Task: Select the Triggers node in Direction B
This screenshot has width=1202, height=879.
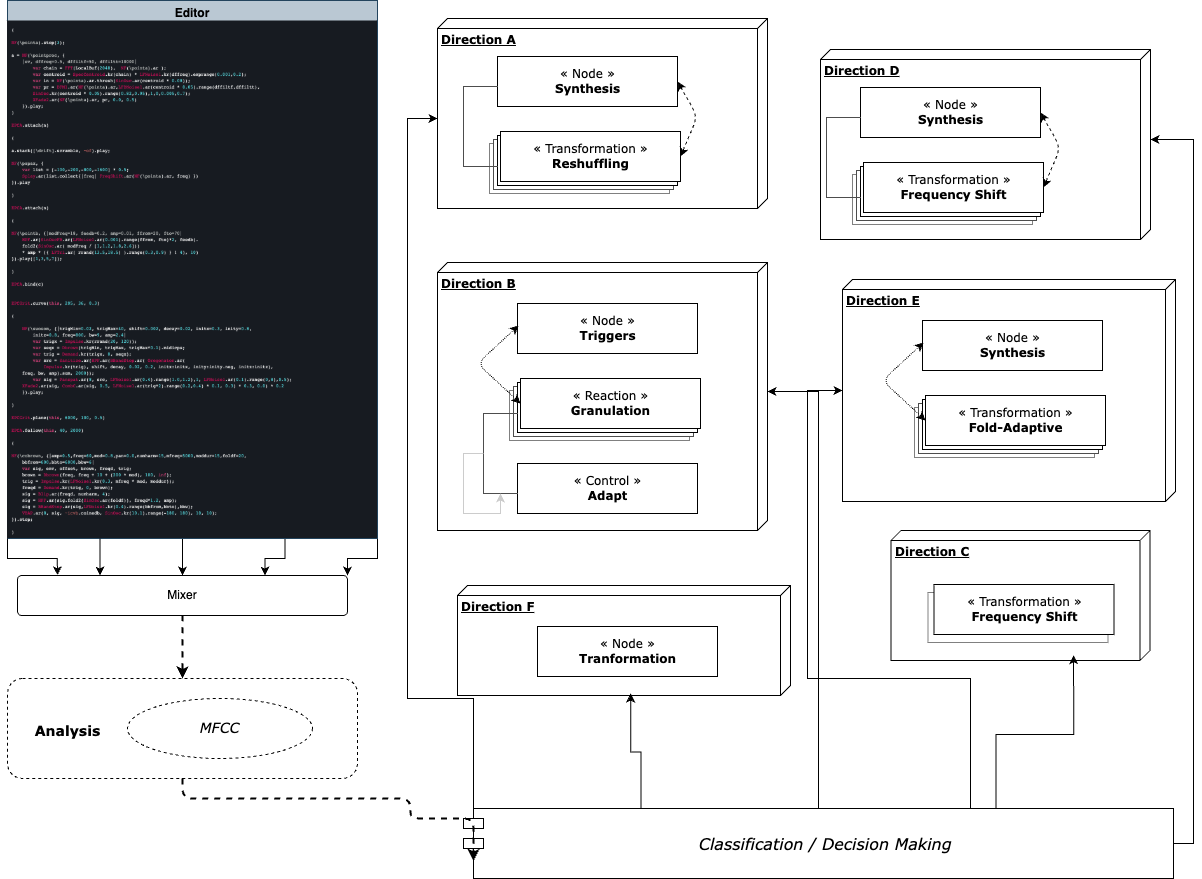Action: tap(607, 328)
